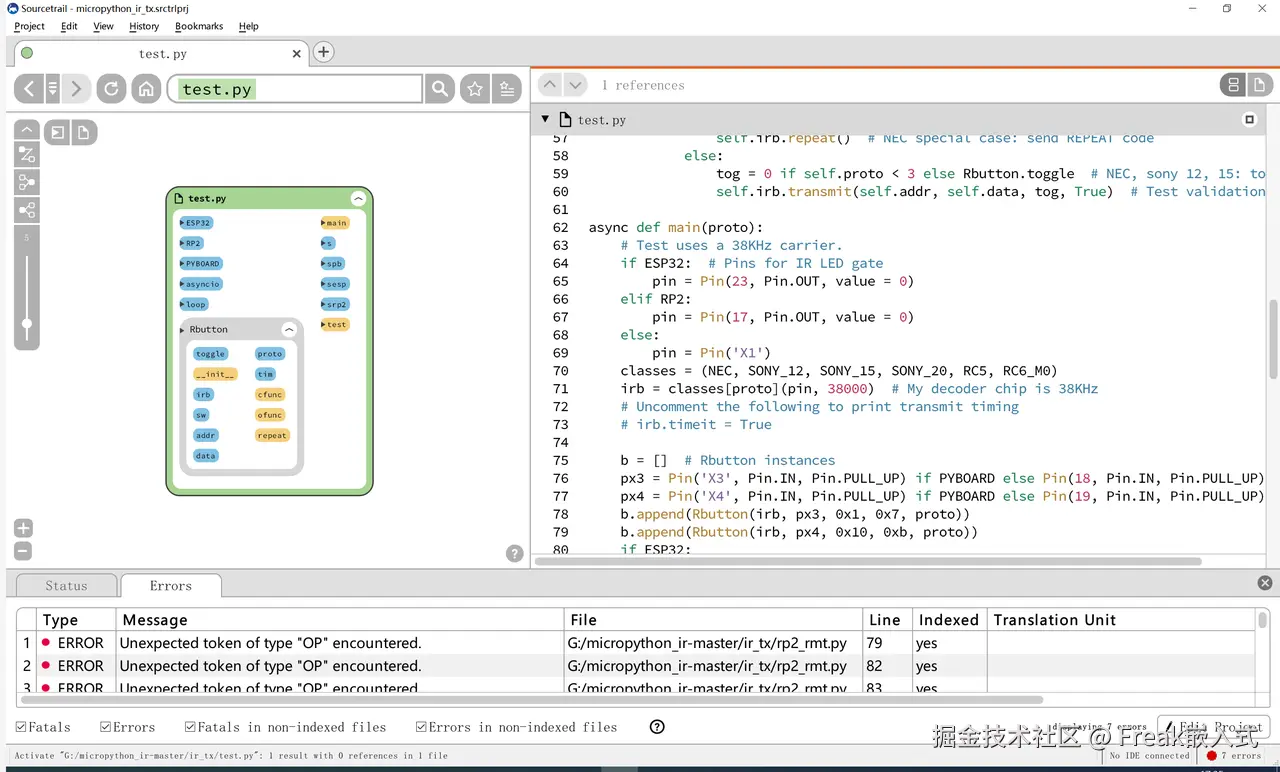This screenshot has width=1280, height=772.
Task: Collapse the test.py file node in graph
Action: click(x=358, y=198)
